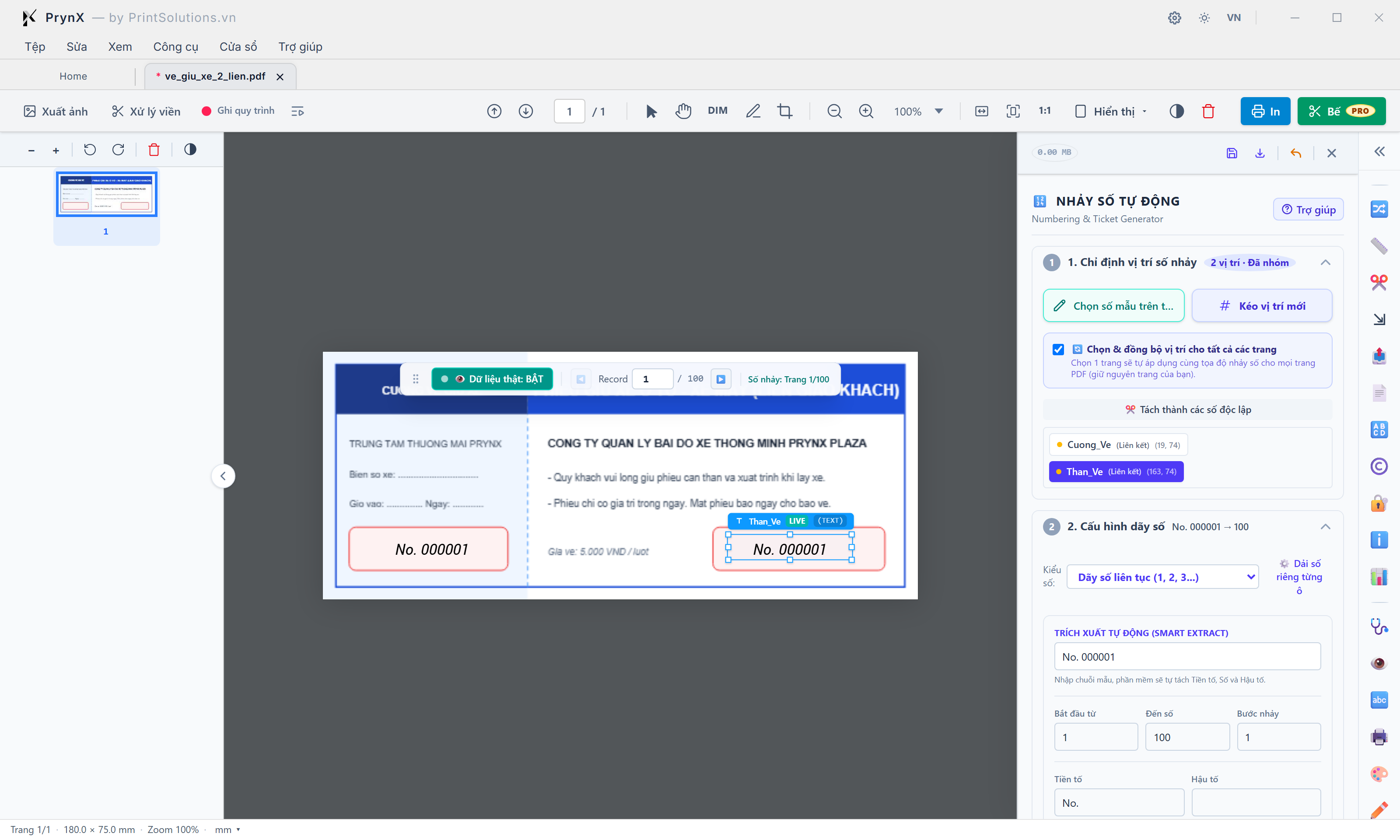Click the blue 'In' print button
The image size is (1400, 840).
(x=1265, y=112)
